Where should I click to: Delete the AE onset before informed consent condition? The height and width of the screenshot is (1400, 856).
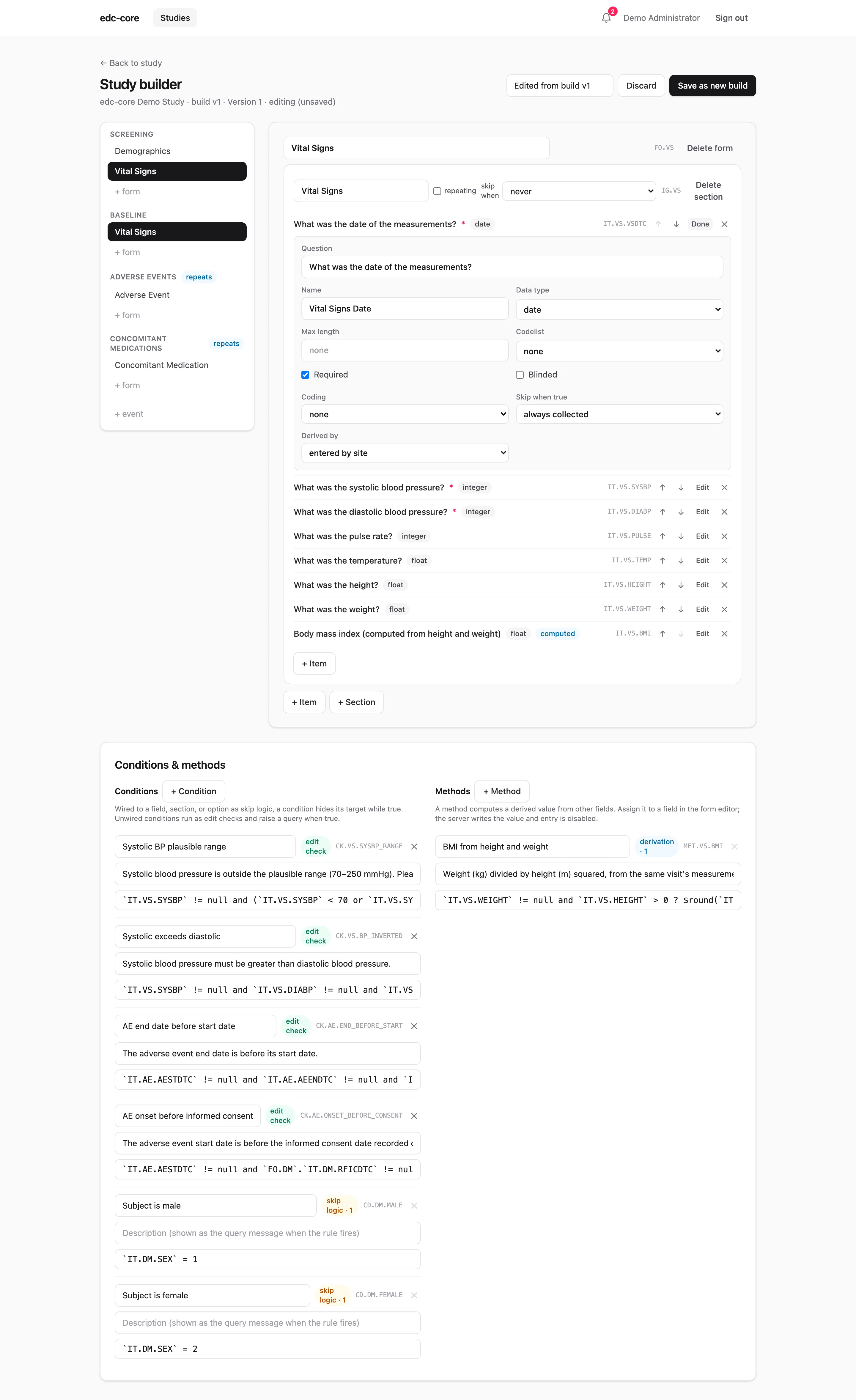414,1116
